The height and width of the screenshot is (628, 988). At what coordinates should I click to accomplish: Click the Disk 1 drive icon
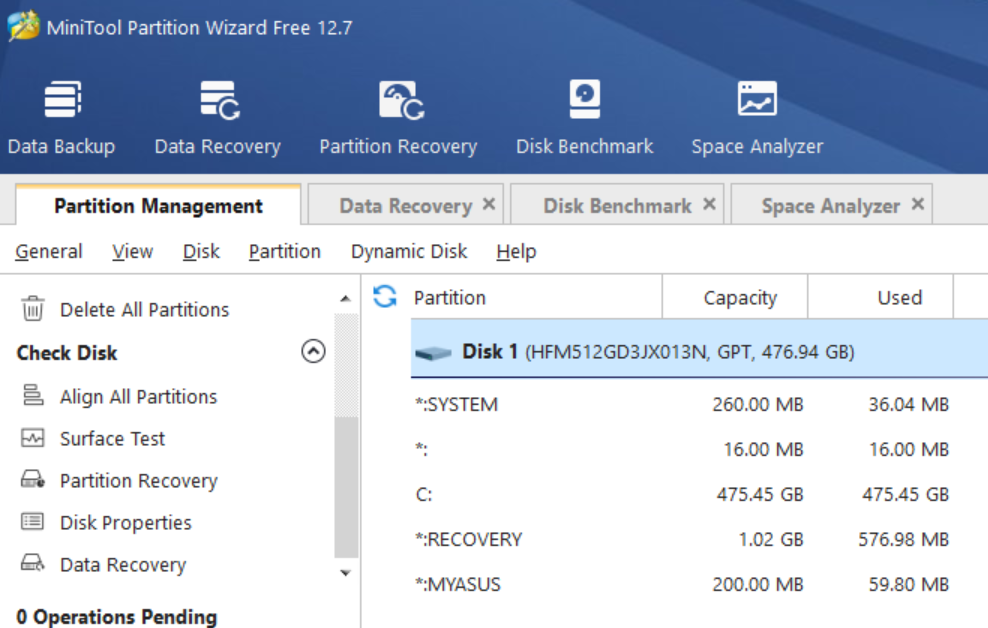[434, 352]
